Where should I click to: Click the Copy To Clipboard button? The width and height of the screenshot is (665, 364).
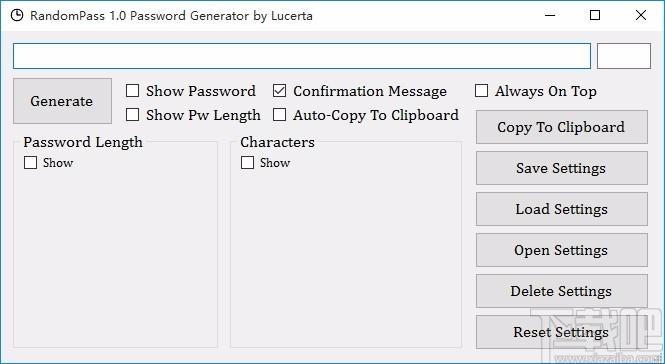(x=562, y=127)
